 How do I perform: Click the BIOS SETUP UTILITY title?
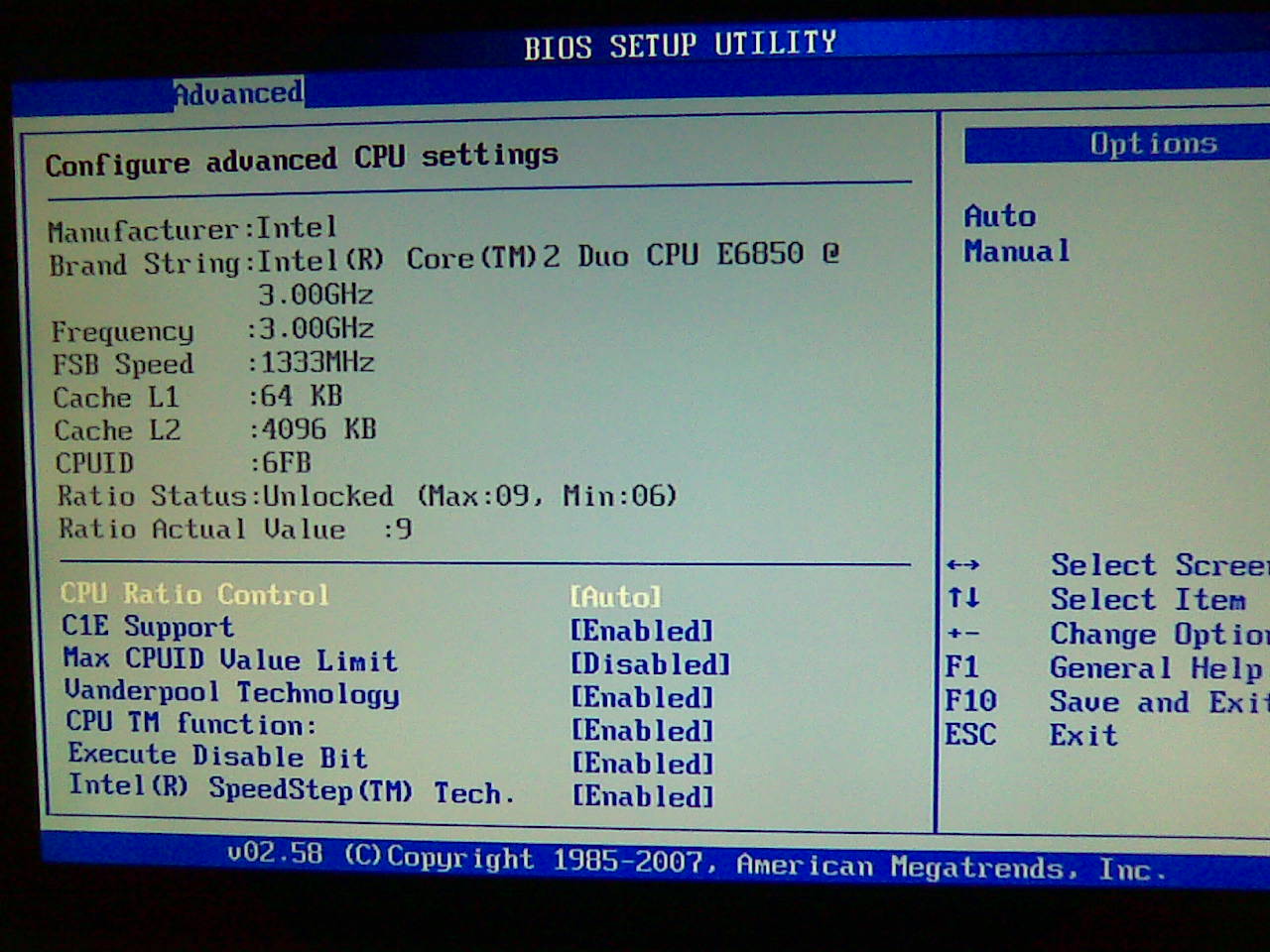[x=681, y=45]
